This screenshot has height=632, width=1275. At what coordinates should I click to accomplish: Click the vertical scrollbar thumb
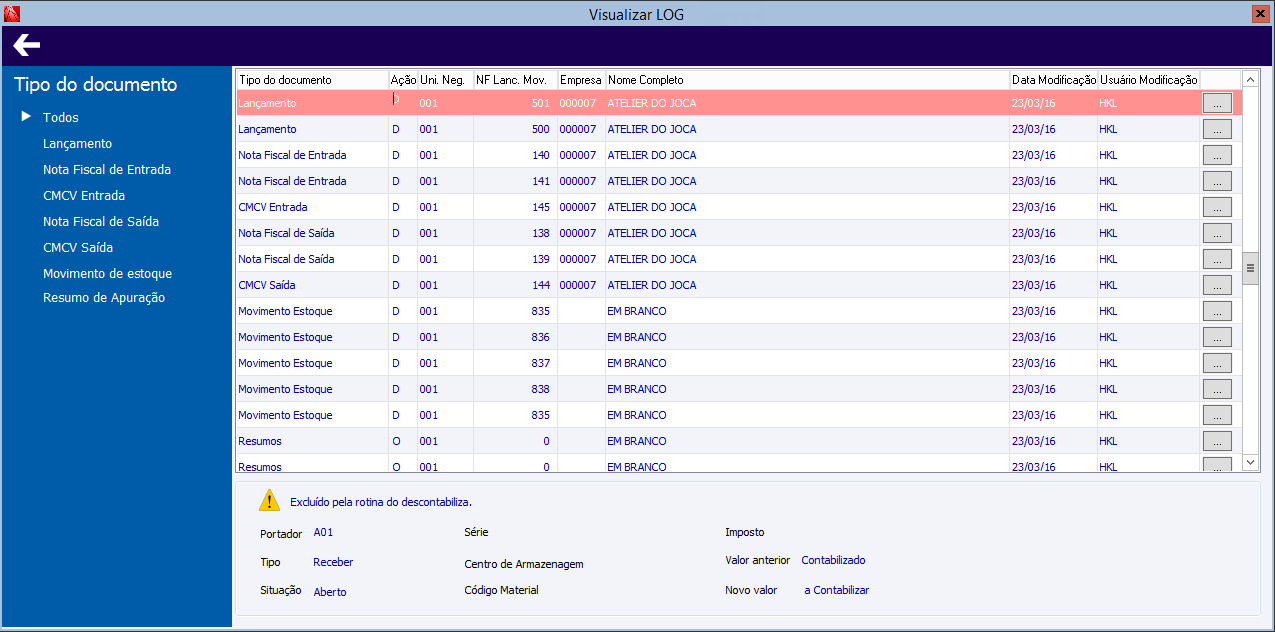click(1250, 268)
